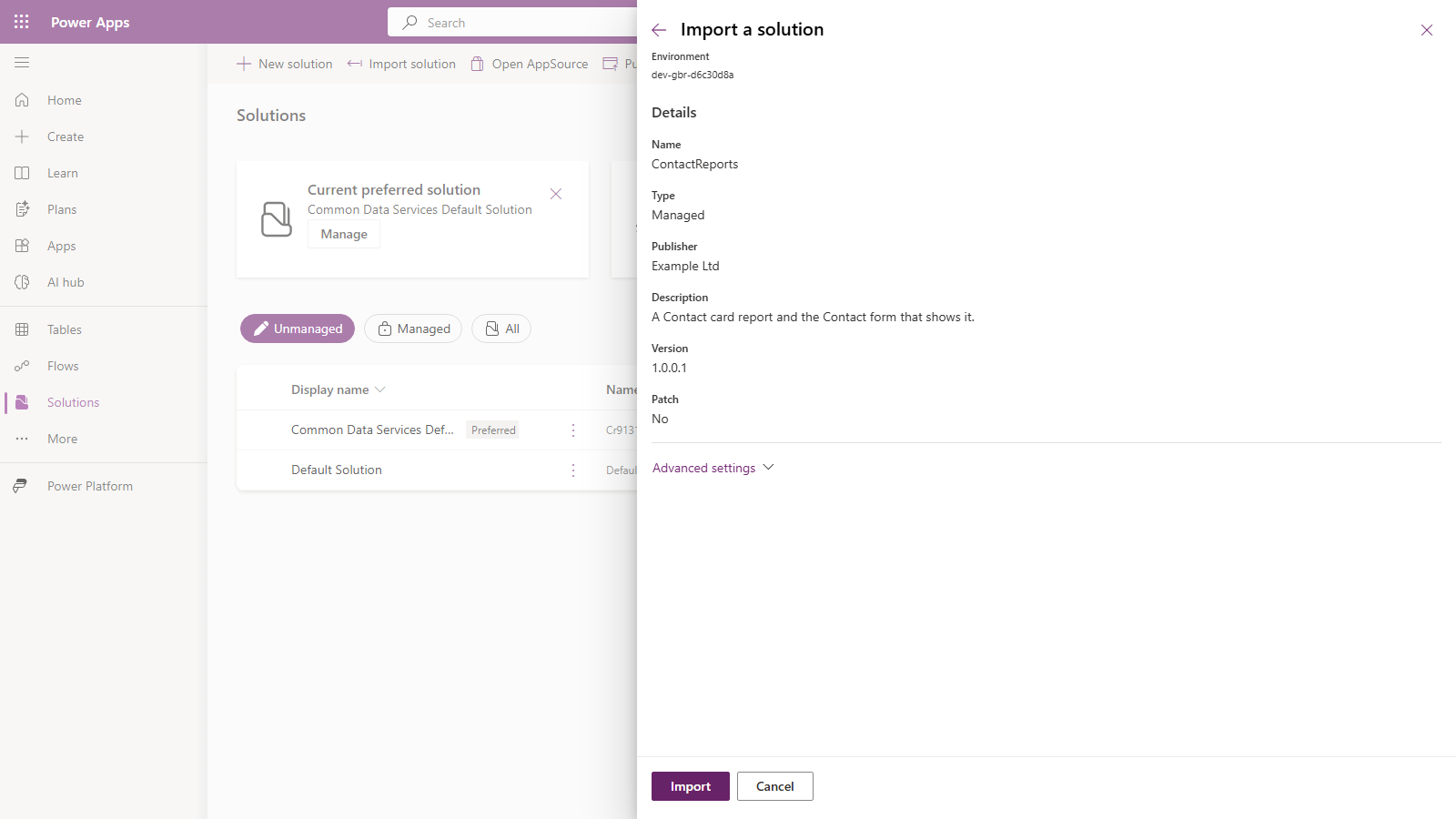
Task: Click the Cancel button
Action: pos(775,786)
